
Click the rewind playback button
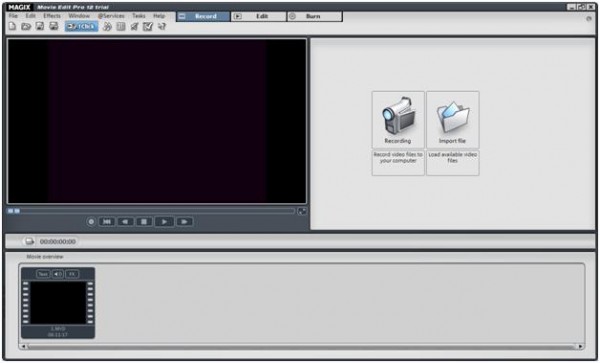[x=125, y=222]
